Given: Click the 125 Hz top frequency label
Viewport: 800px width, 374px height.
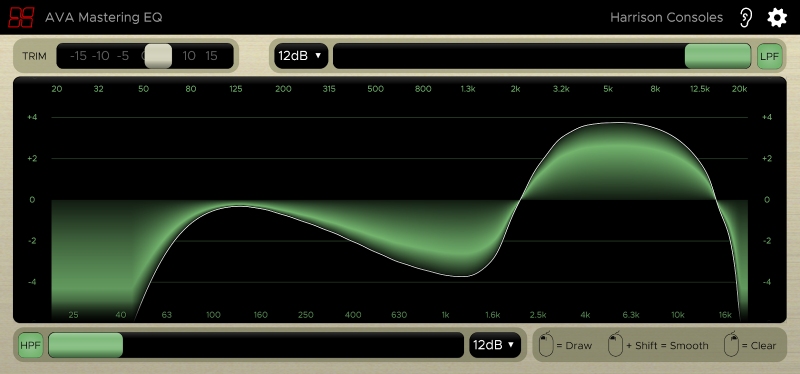Looking at the screenshot, I should pyautogui.click(x=235, y=89).
